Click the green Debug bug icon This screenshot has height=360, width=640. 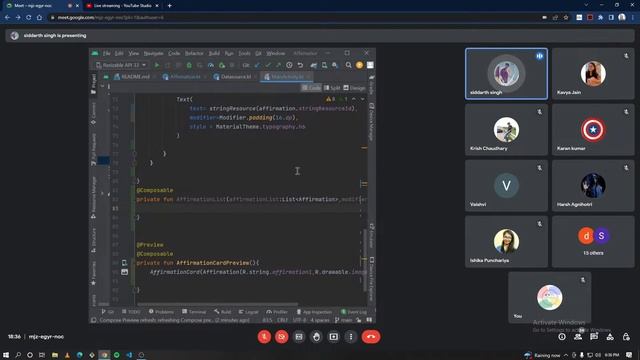point(189,65)
